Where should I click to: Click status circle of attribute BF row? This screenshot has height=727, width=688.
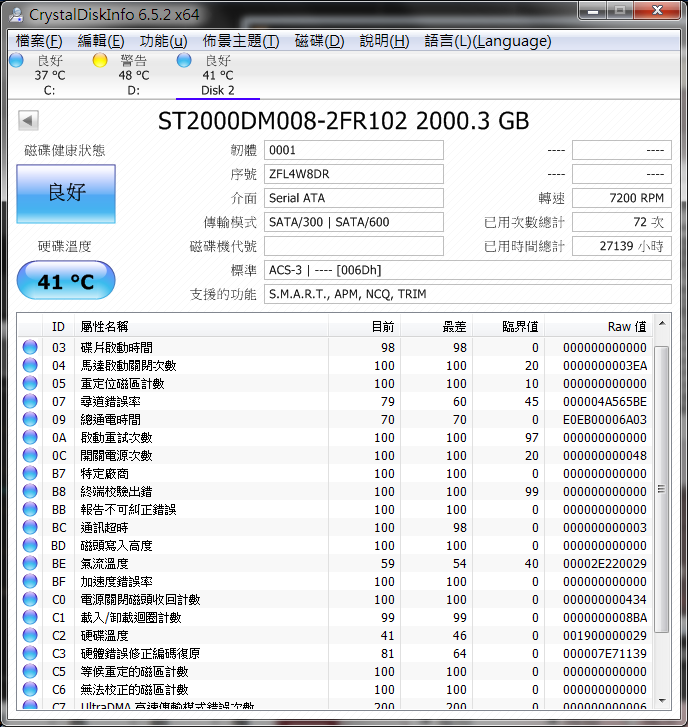pos(30,581)
